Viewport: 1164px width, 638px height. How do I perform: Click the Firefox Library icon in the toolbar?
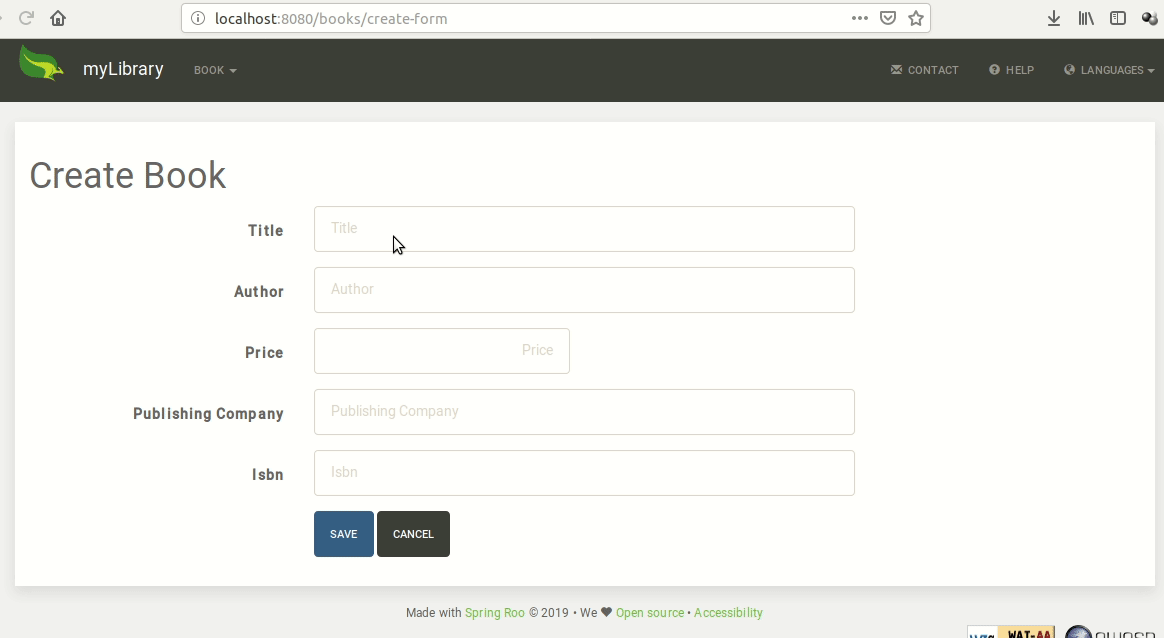tap(1086, 17)
